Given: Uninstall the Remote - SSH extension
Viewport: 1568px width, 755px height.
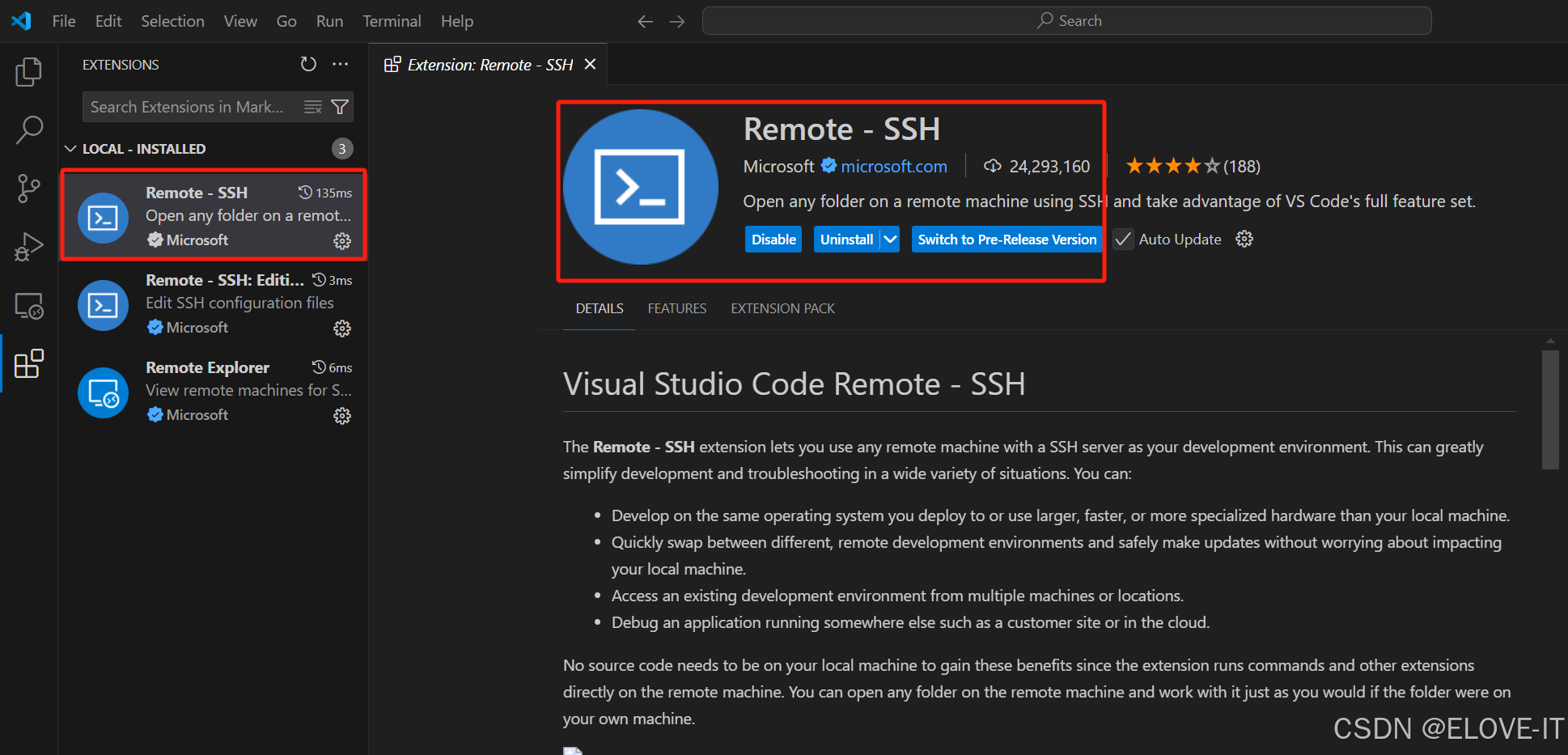Looking at the screenshot, I should point(846,240).
